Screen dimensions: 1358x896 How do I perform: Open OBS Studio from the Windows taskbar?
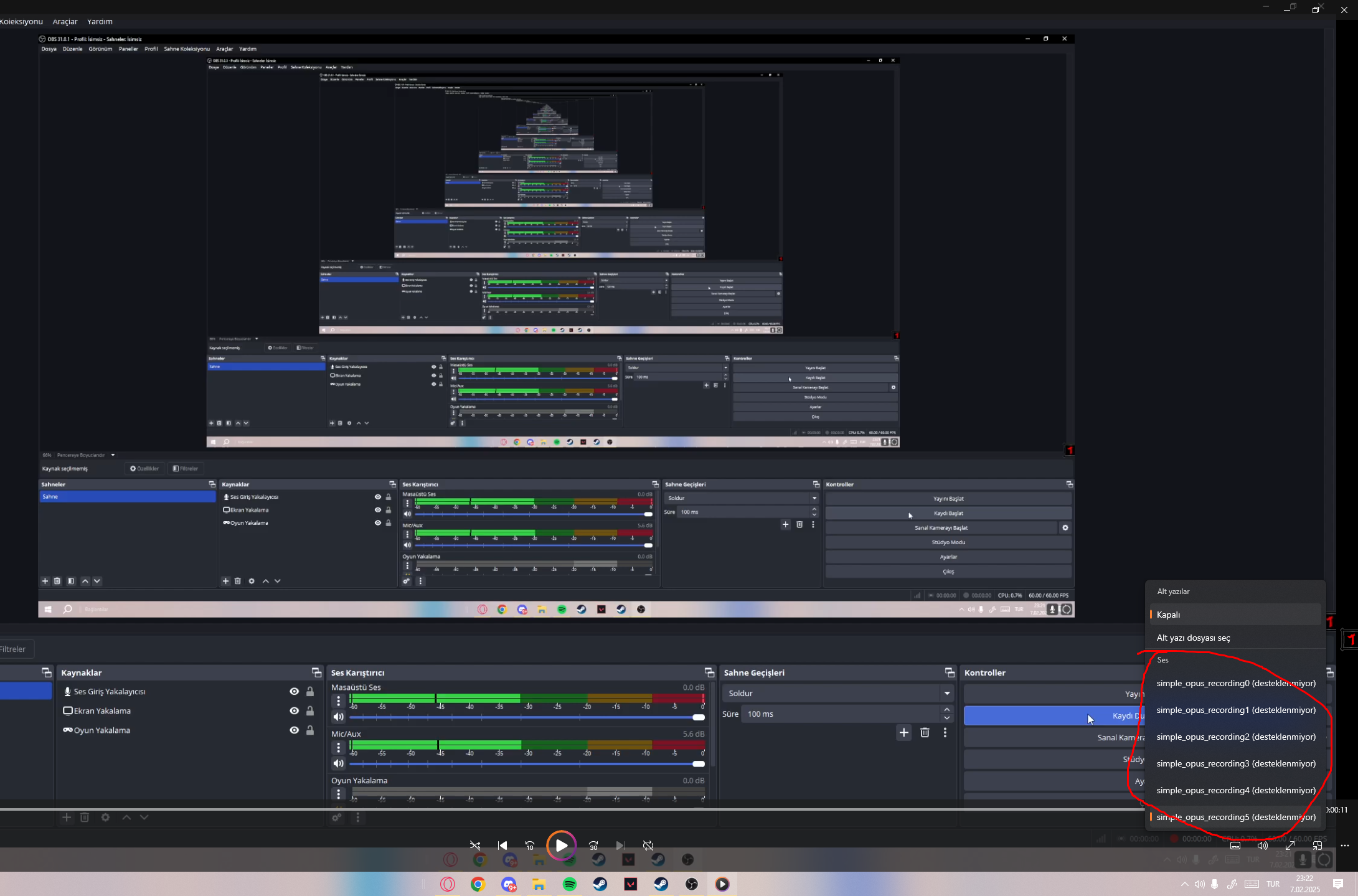click(691, 884)
